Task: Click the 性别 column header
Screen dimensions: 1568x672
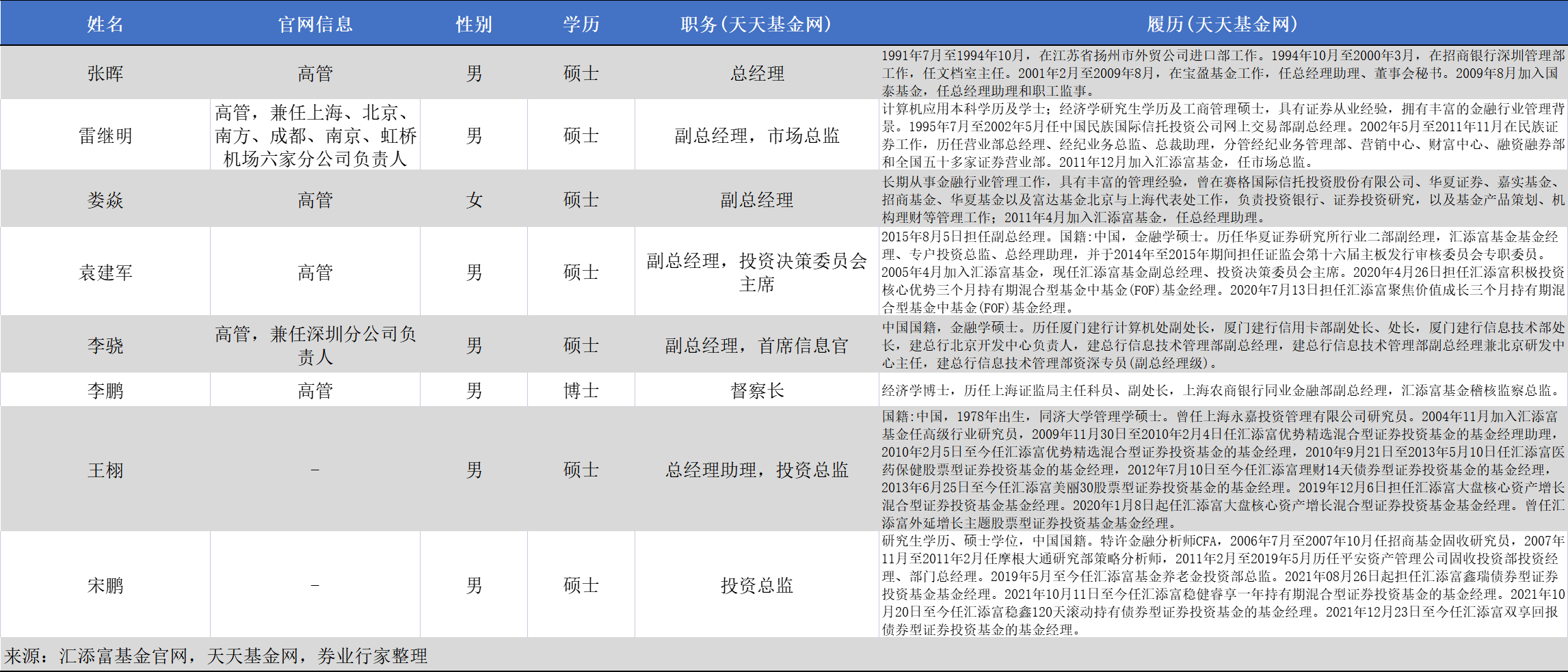Action: [474, 23]
